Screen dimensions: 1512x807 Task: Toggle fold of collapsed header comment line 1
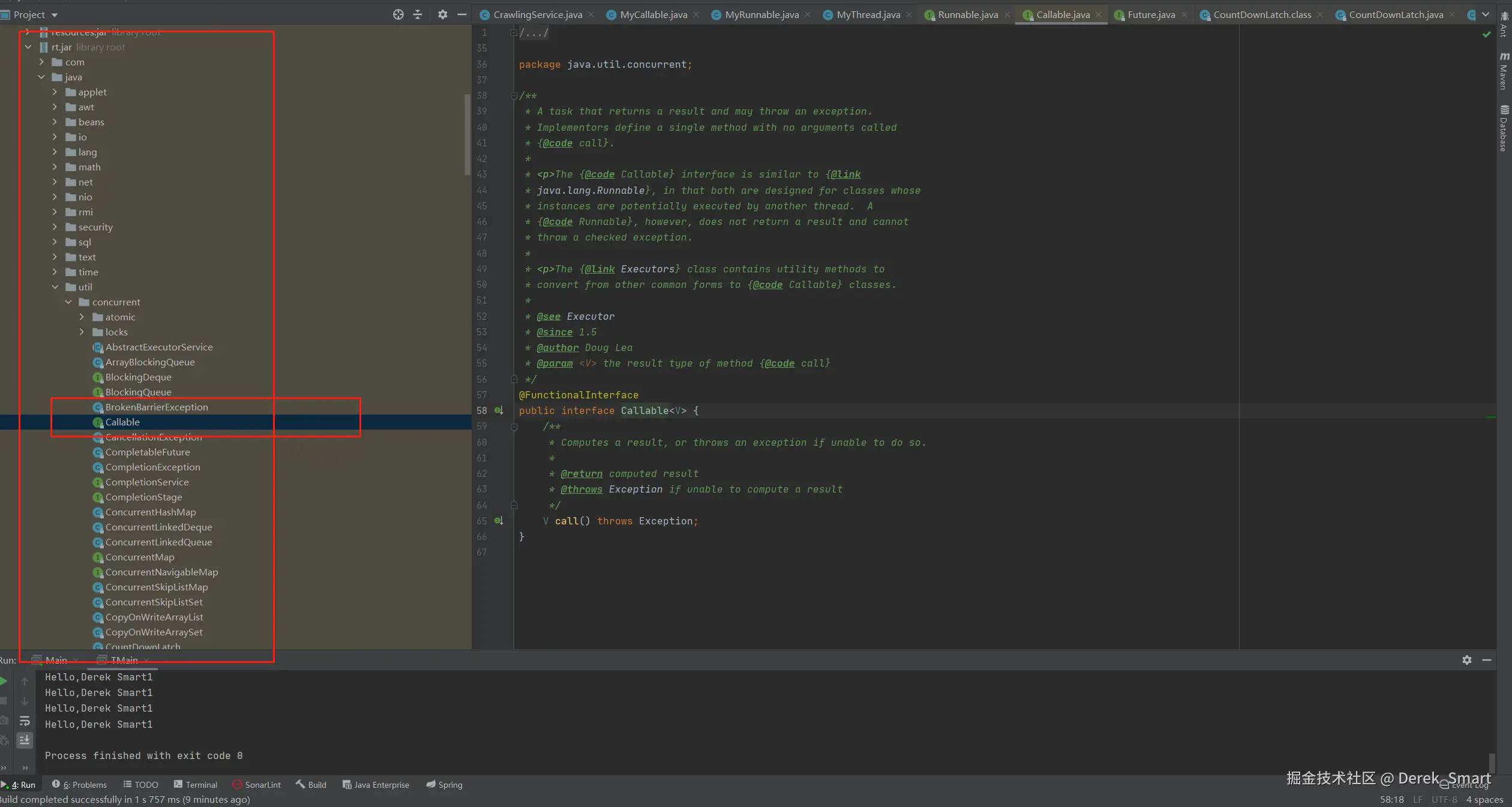(514, 32)
